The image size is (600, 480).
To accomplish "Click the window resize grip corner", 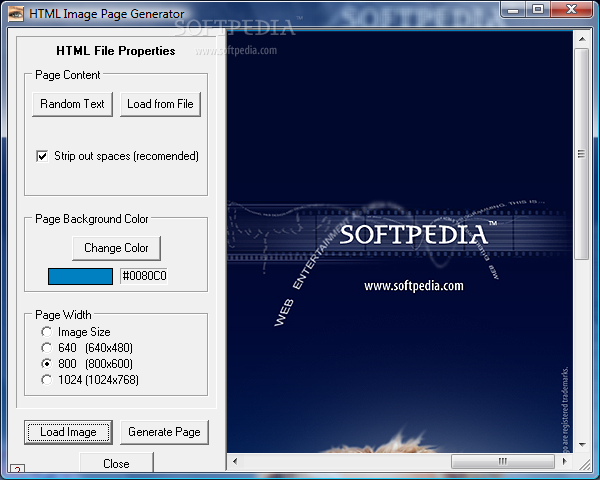I will pyautogui.click(x=584, y=463).
